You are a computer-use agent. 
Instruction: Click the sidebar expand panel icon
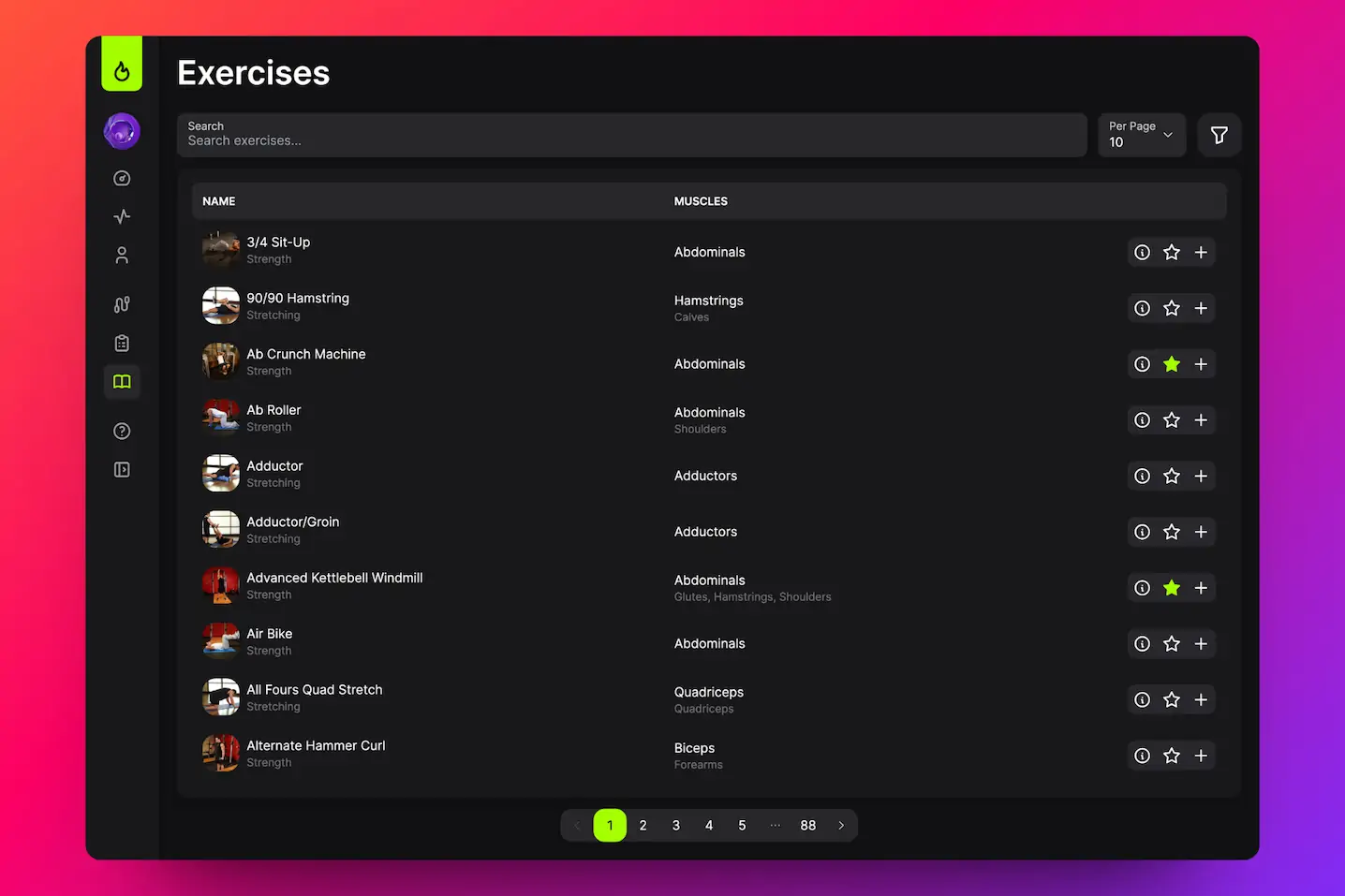click(x=122, y=470)
